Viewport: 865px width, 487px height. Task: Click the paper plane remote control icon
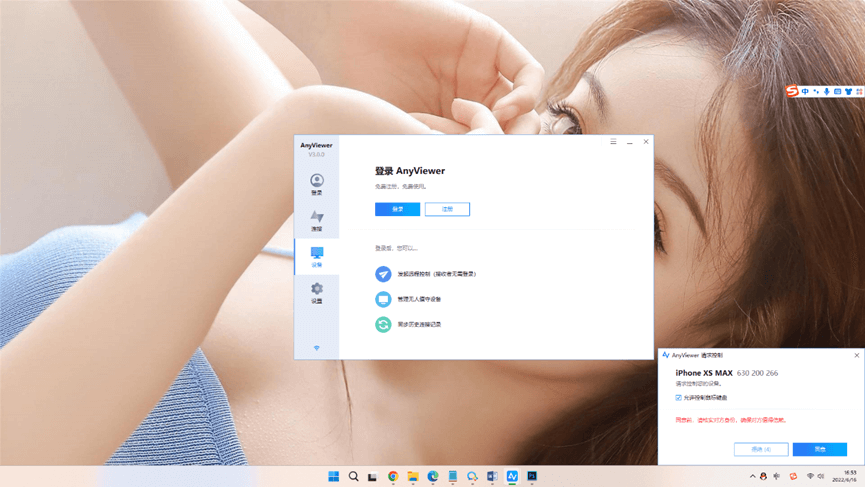(383, 274)
